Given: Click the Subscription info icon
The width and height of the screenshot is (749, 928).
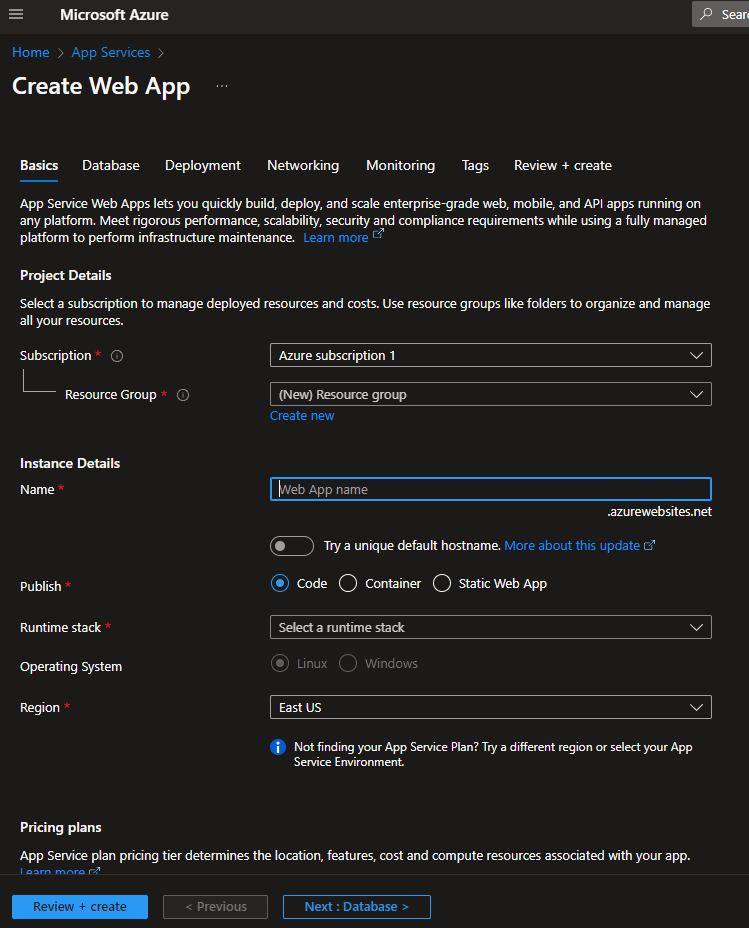Looking at the screenshot, I should (x=117, y=356).
